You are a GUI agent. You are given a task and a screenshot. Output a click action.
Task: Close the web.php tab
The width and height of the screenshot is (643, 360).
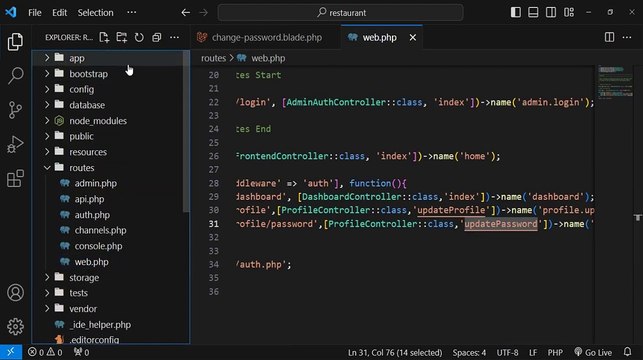coord(413,37)
